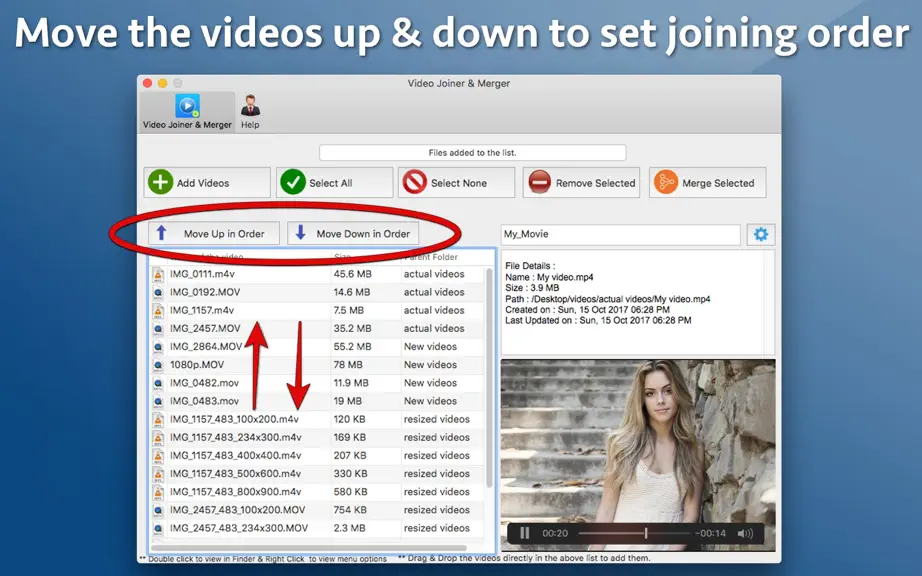Screen dimensions: 922x576
Task: Select the IMG_0192.MOV row
Action: click(x=318, y=292)
